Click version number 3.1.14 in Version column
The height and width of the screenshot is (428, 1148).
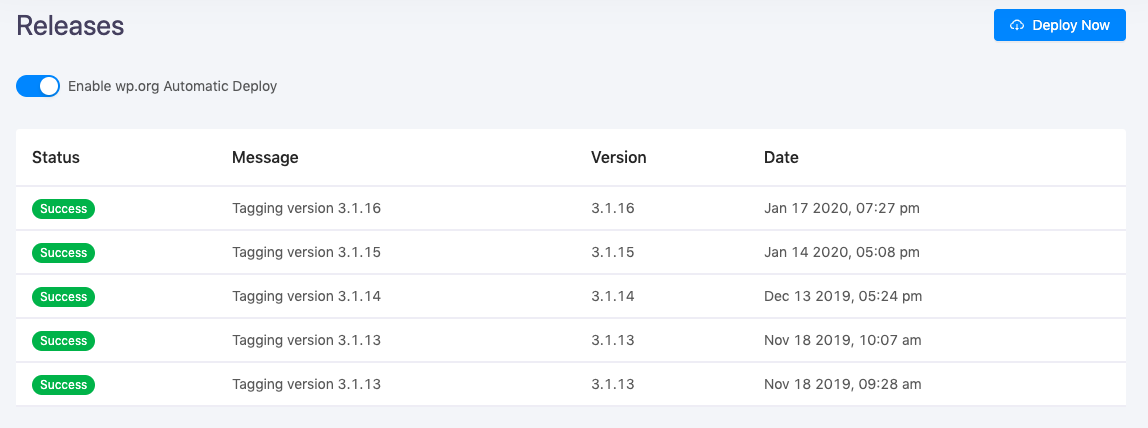tap(612, 297)
